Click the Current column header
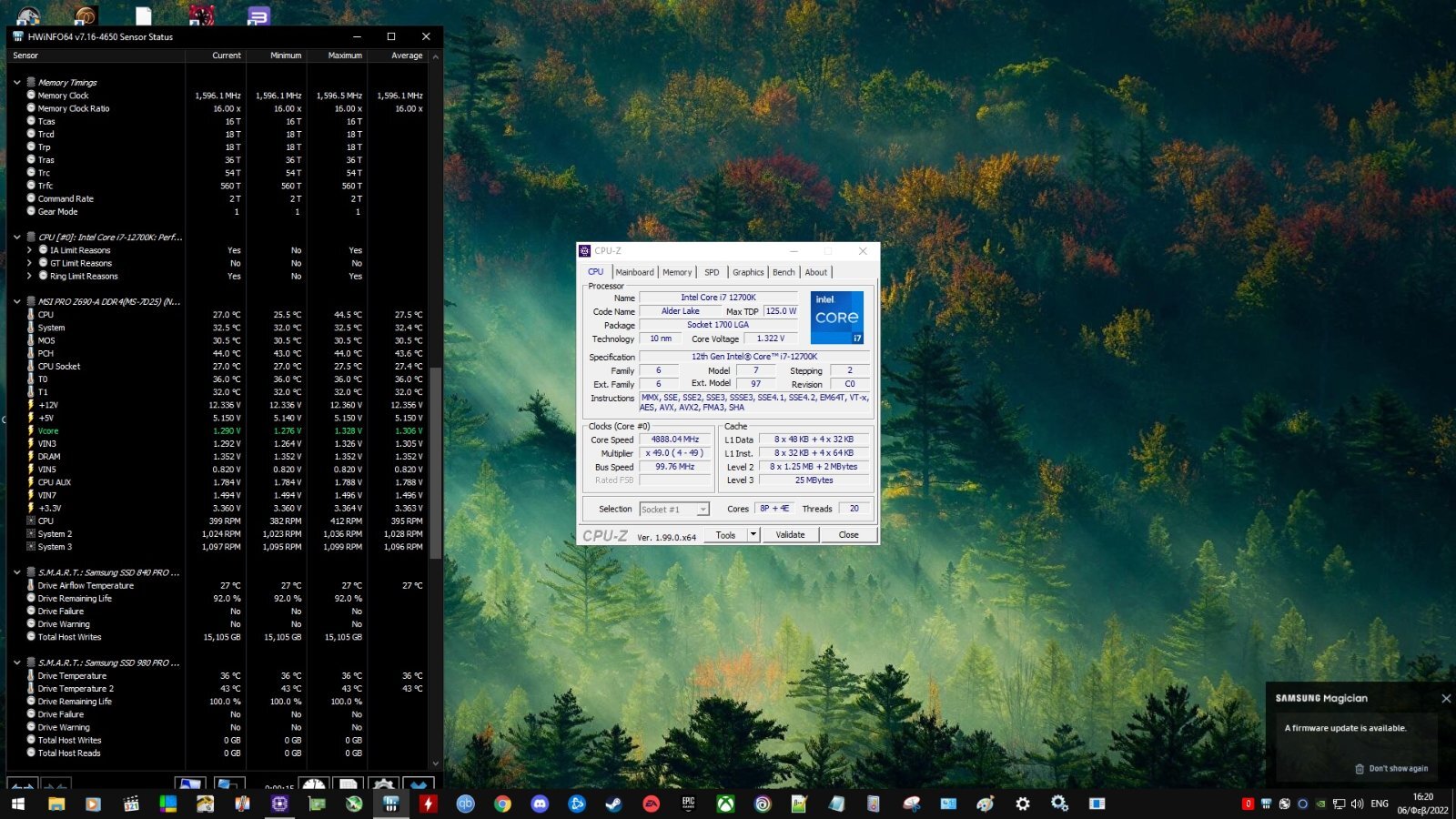 [x=215, y=56]
